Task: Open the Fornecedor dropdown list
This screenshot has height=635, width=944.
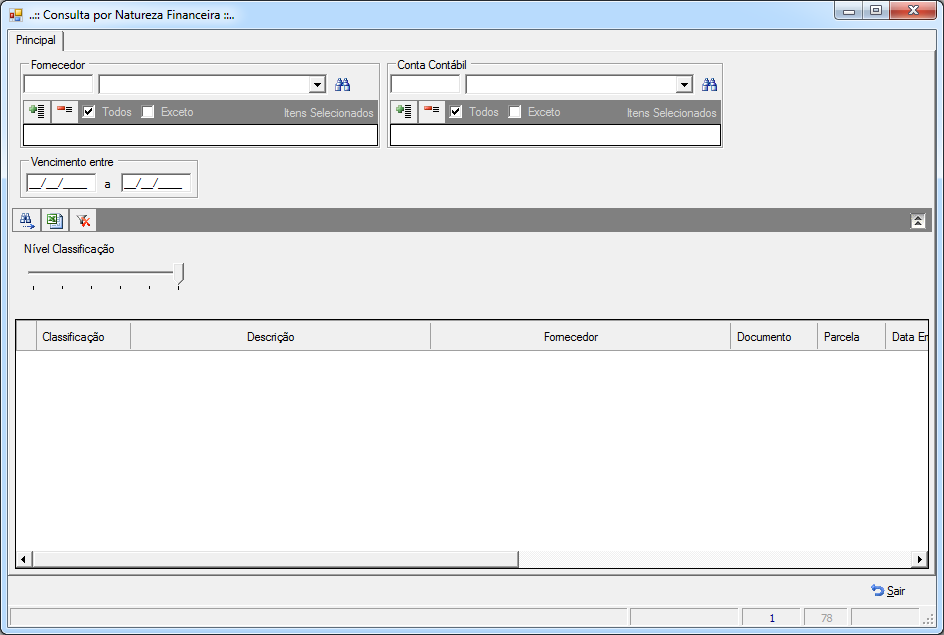Action: click(317, 84)
